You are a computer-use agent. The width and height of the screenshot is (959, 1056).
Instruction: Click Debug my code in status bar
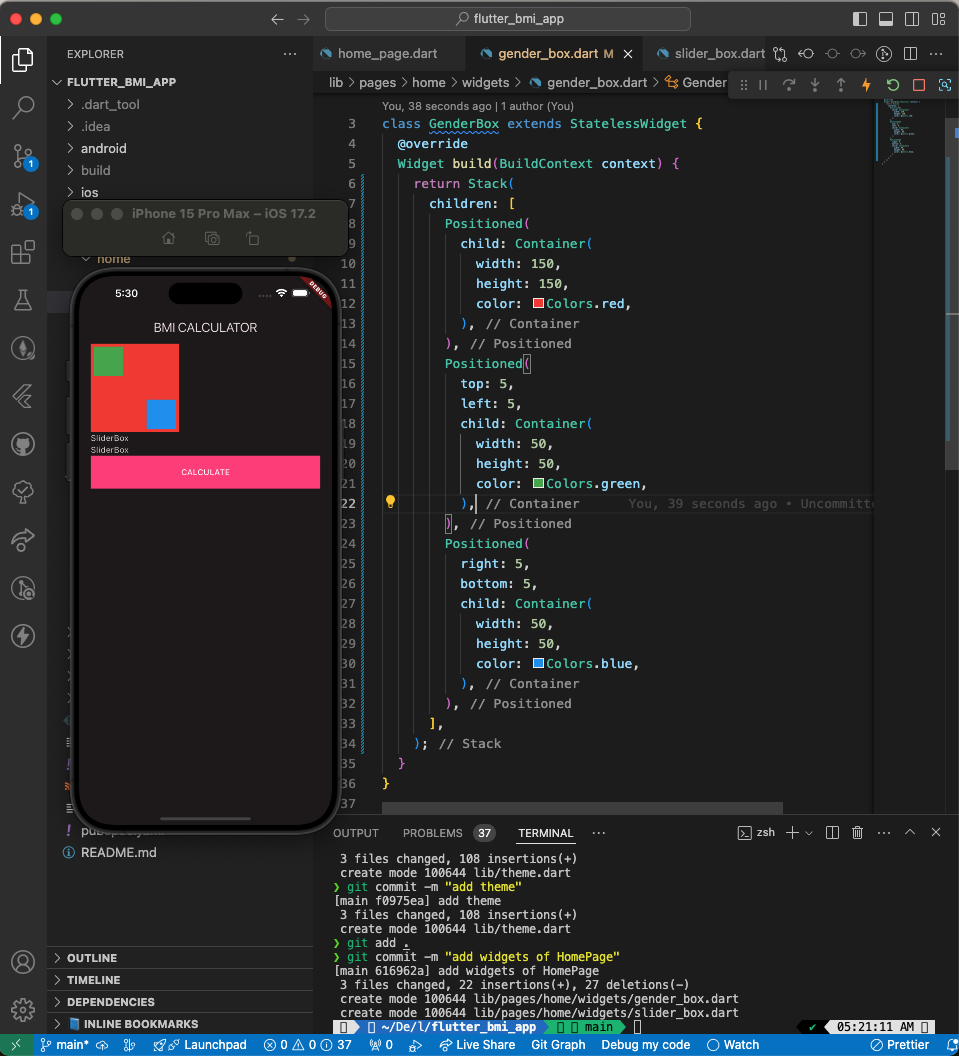(x=645, y=1045)
